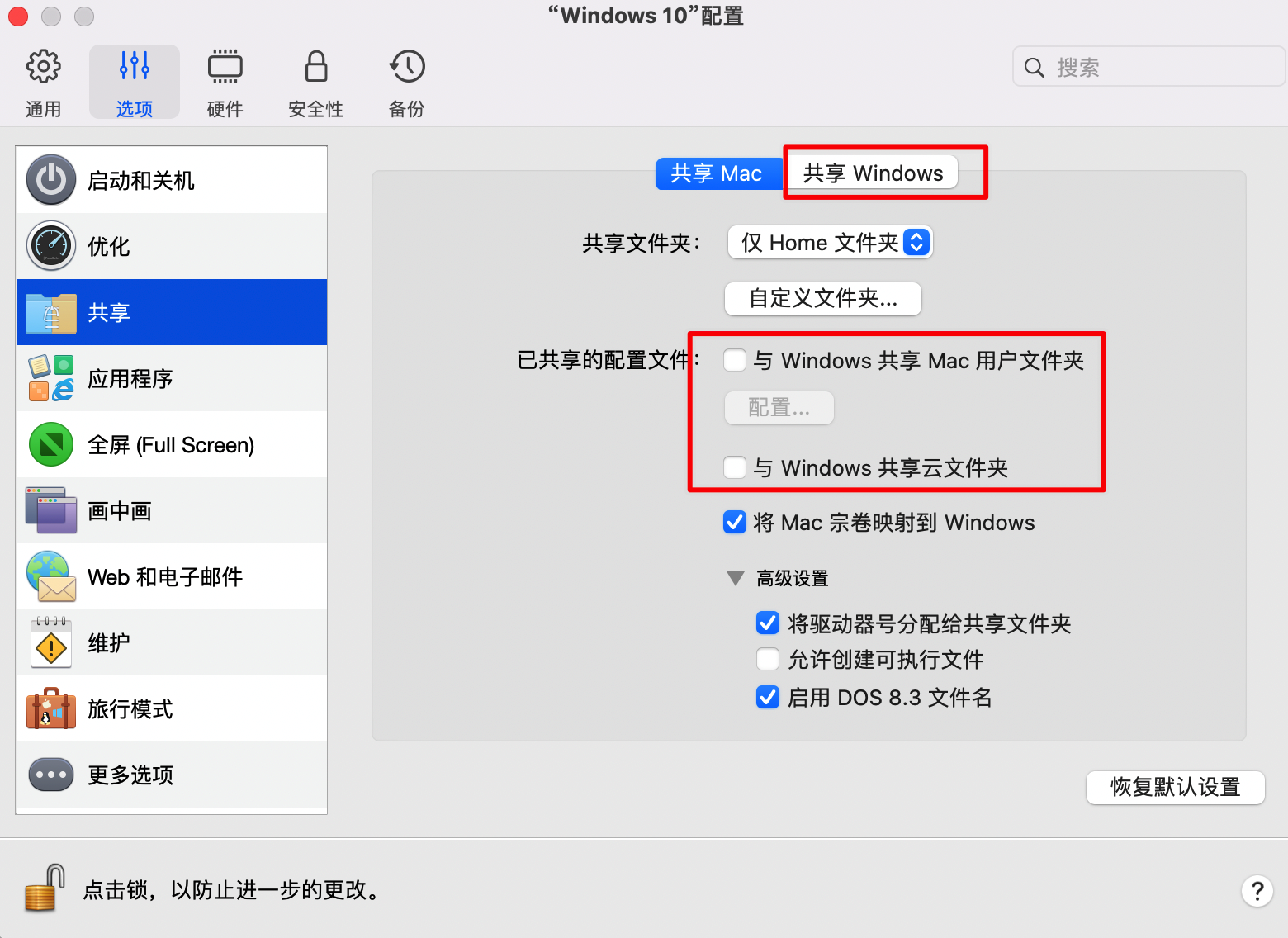Click the 维护 warning calendar icon
1288x938 pixels.
pyautogui.click(x=51, y=642)
